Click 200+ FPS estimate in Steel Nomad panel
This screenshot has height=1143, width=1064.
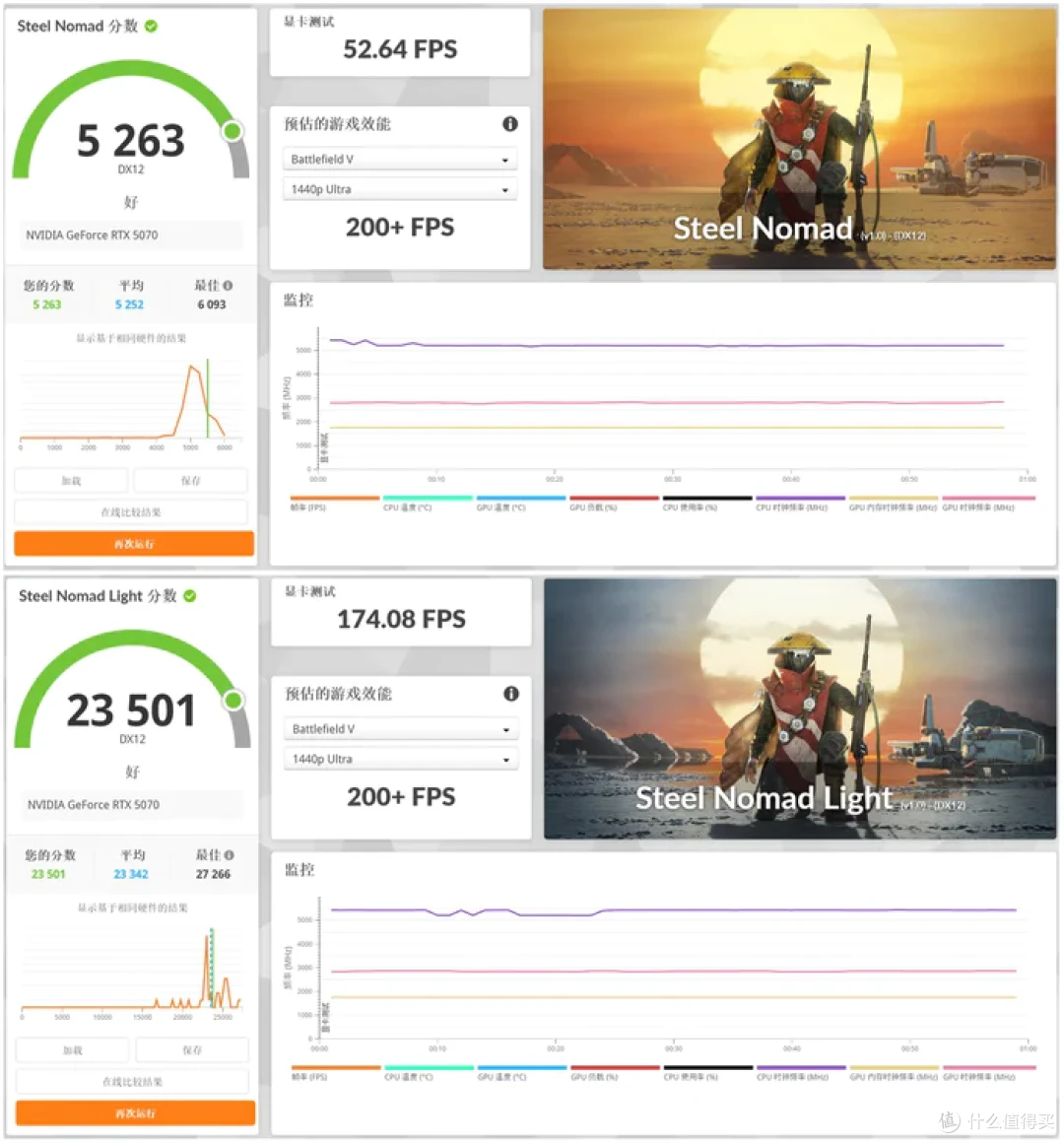point(399,228)
